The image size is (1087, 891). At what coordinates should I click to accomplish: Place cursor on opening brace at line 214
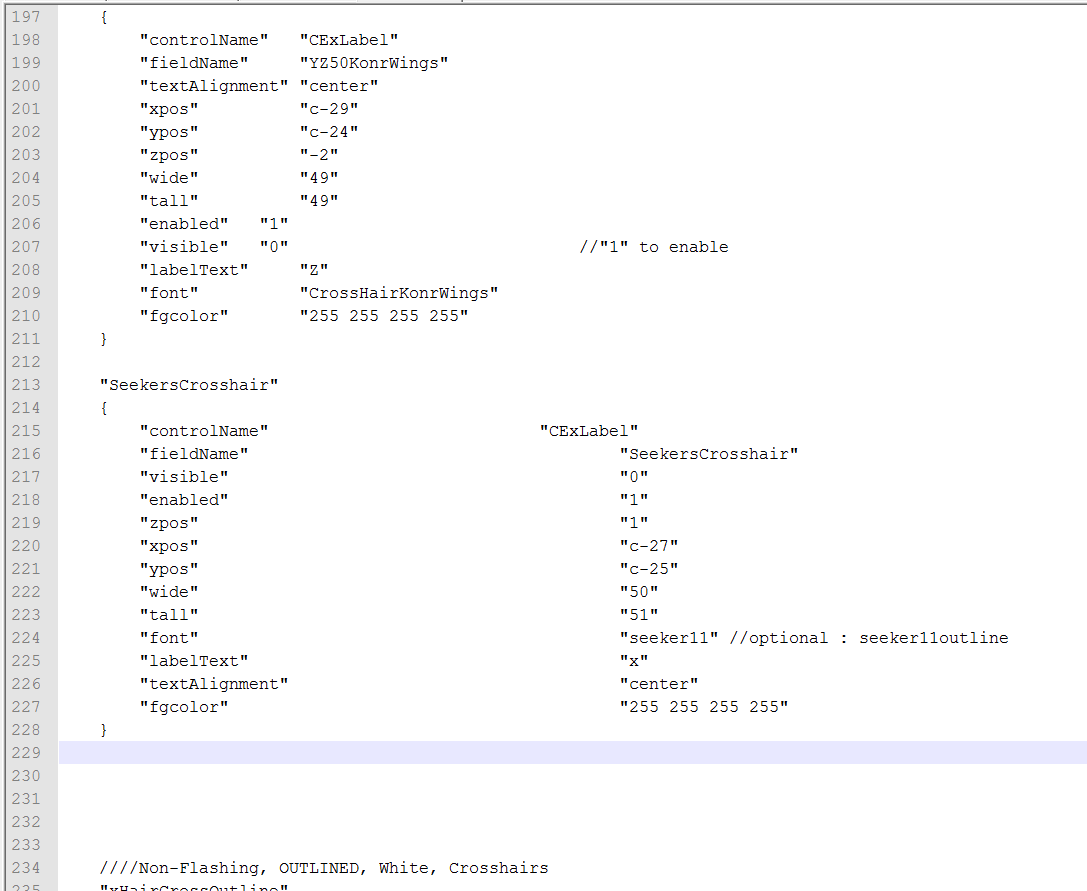(x=104, y=408)
